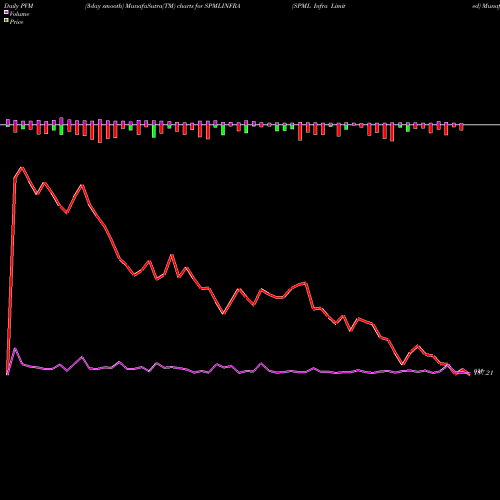Click the price value label at line end
The height and width of the screenshot is (500, 500).
483,372
